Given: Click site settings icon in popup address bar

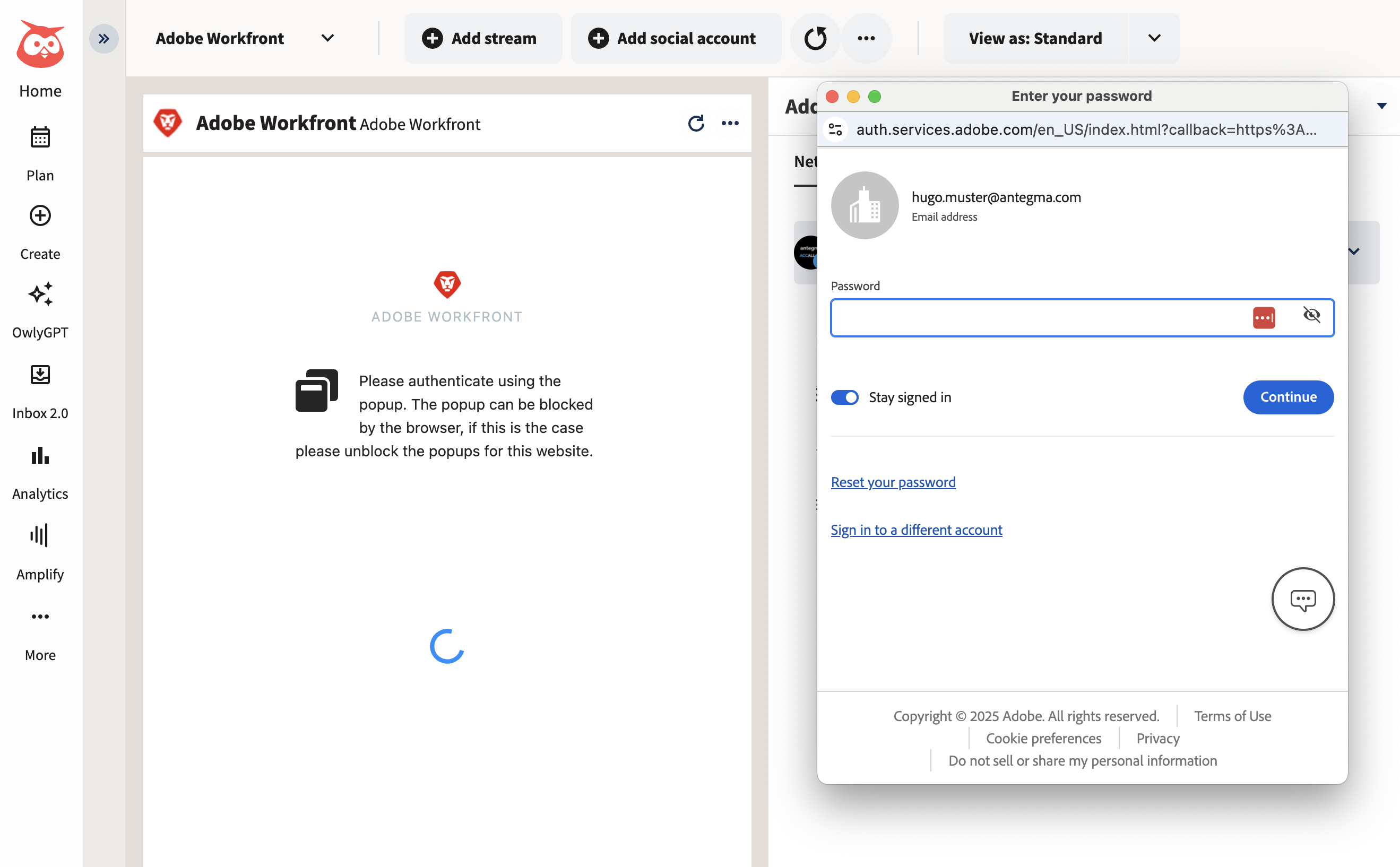Looking at the screenshot, I should click(836, 129).
